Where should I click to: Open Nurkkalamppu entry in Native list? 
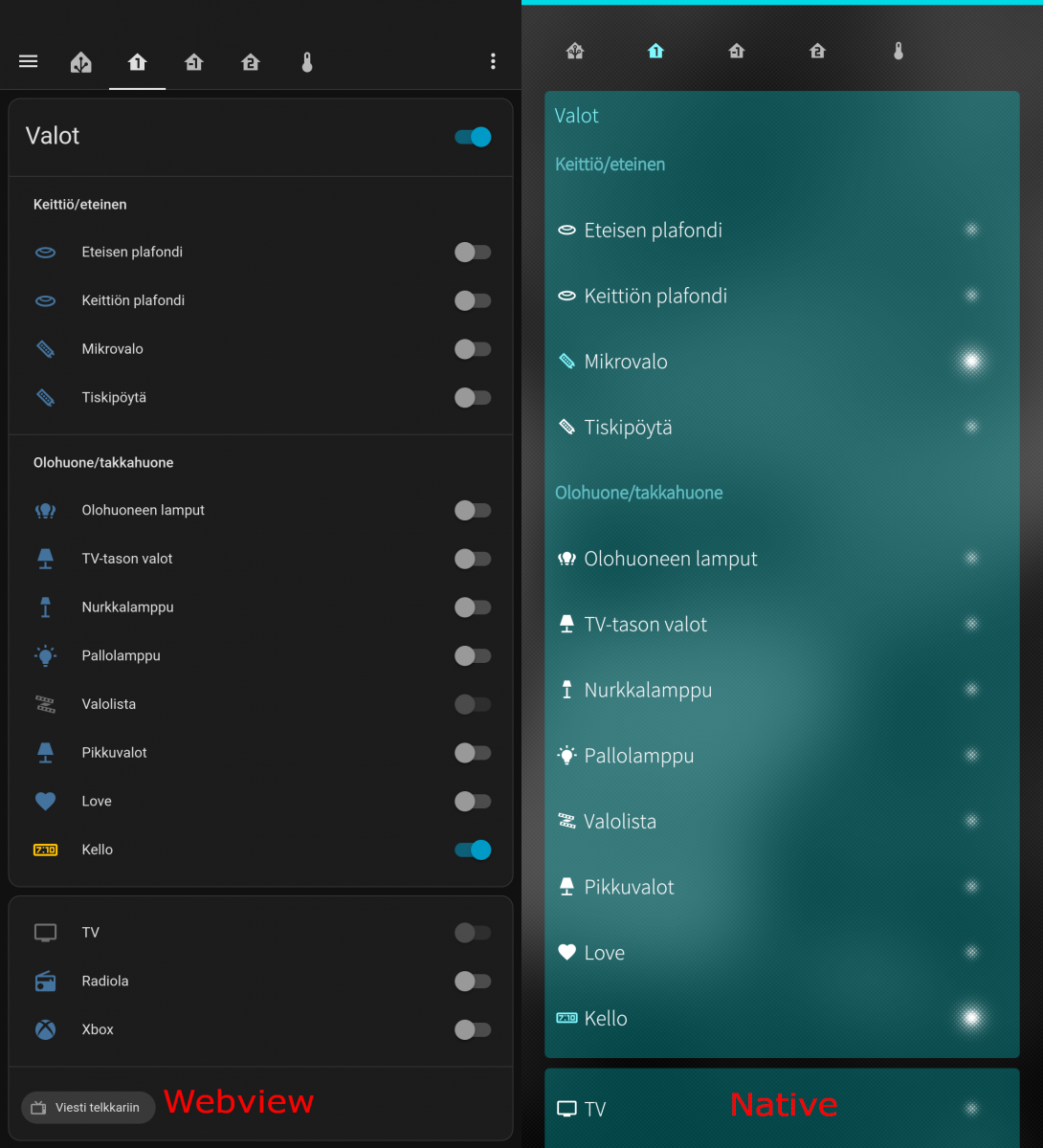click(782, 690)
